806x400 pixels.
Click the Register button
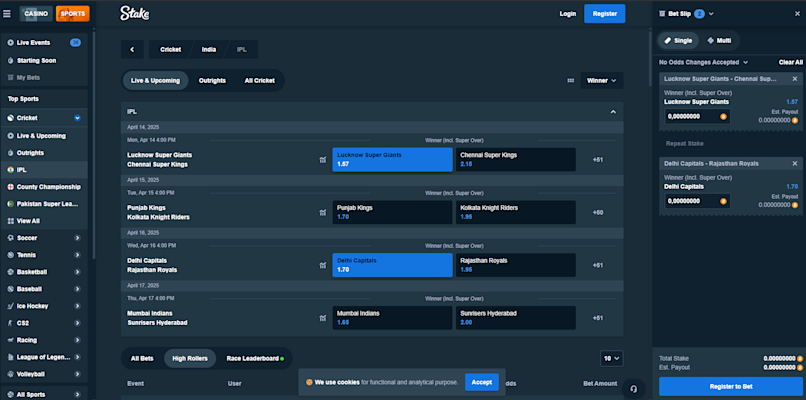604,14
